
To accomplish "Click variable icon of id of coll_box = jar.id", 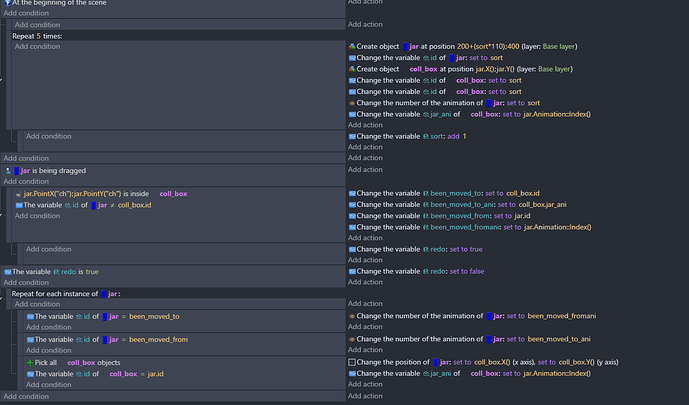I will [30, 374].
